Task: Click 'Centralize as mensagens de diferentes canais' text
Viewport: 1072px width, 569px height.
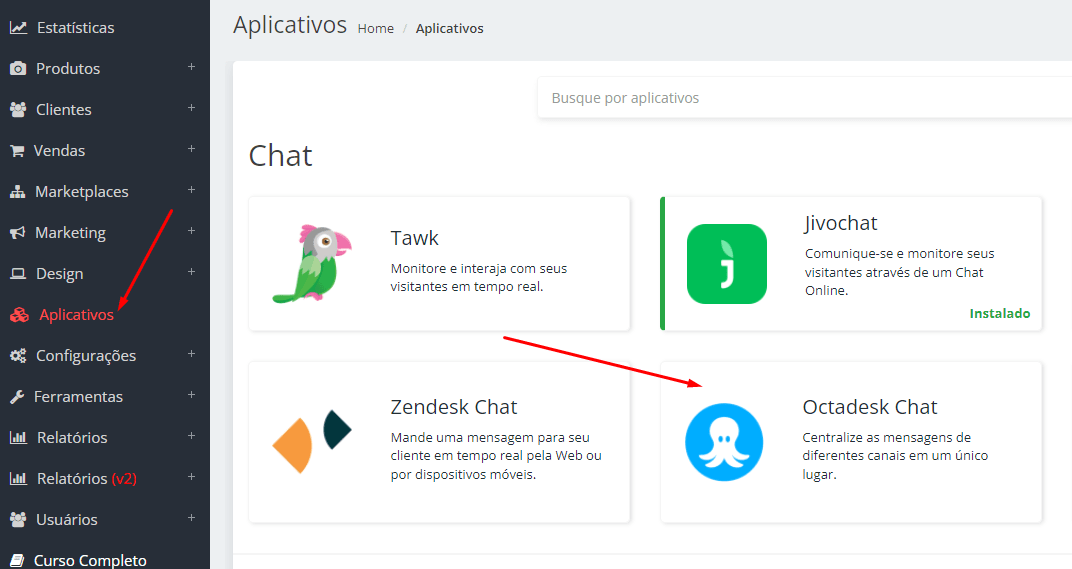Action: coord(895,455)
